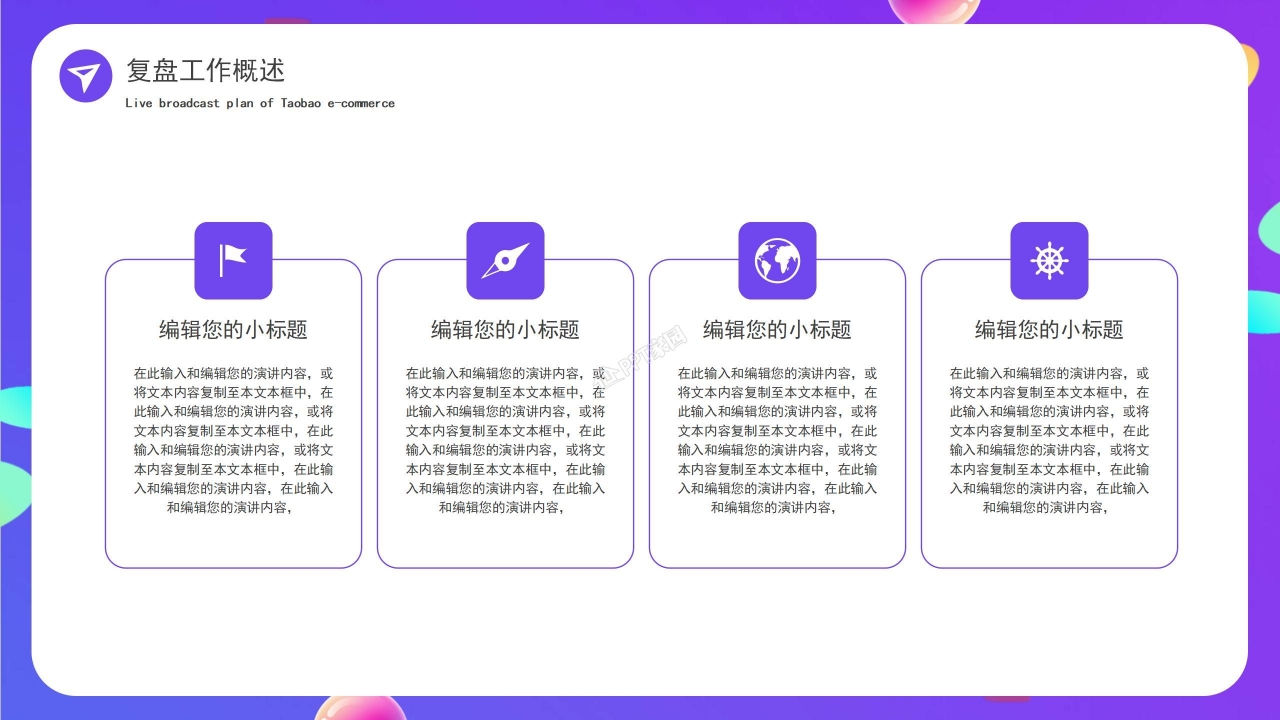Click the slide title 复盘工作概述
1280x720 pixels.
(206, 71)
